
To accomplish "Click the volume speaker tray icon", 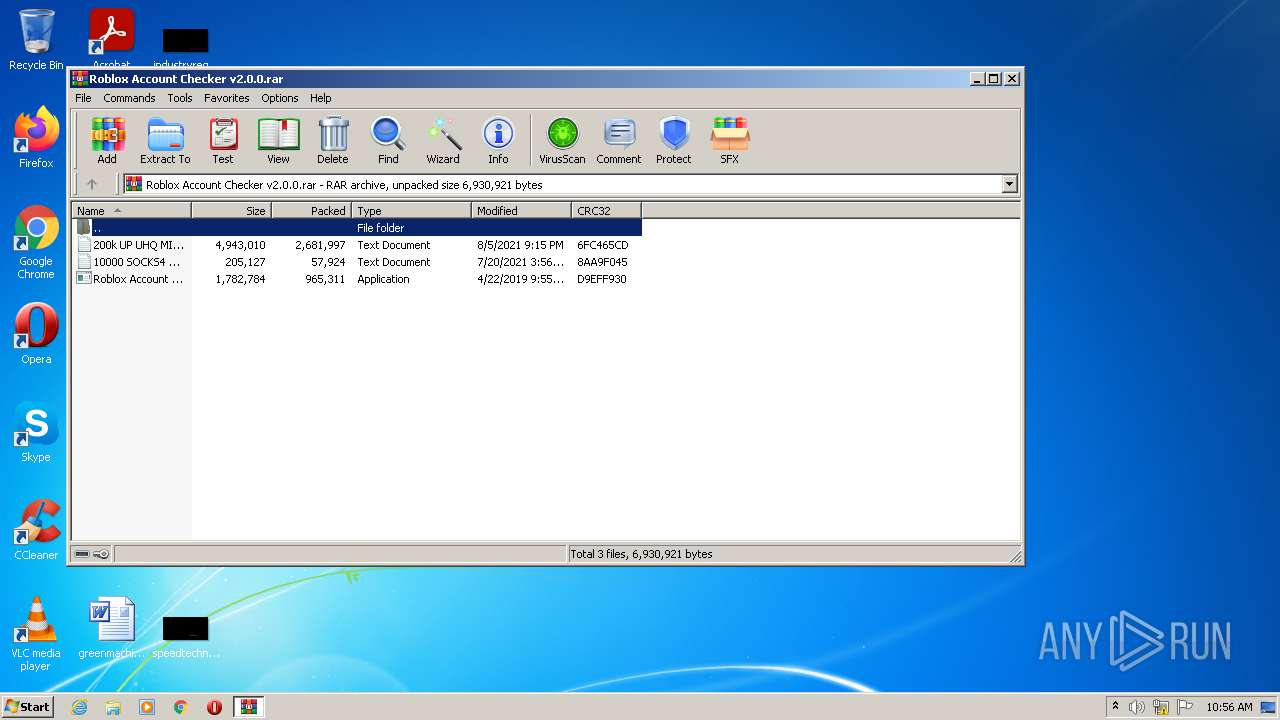I will tap(1137, 707).
